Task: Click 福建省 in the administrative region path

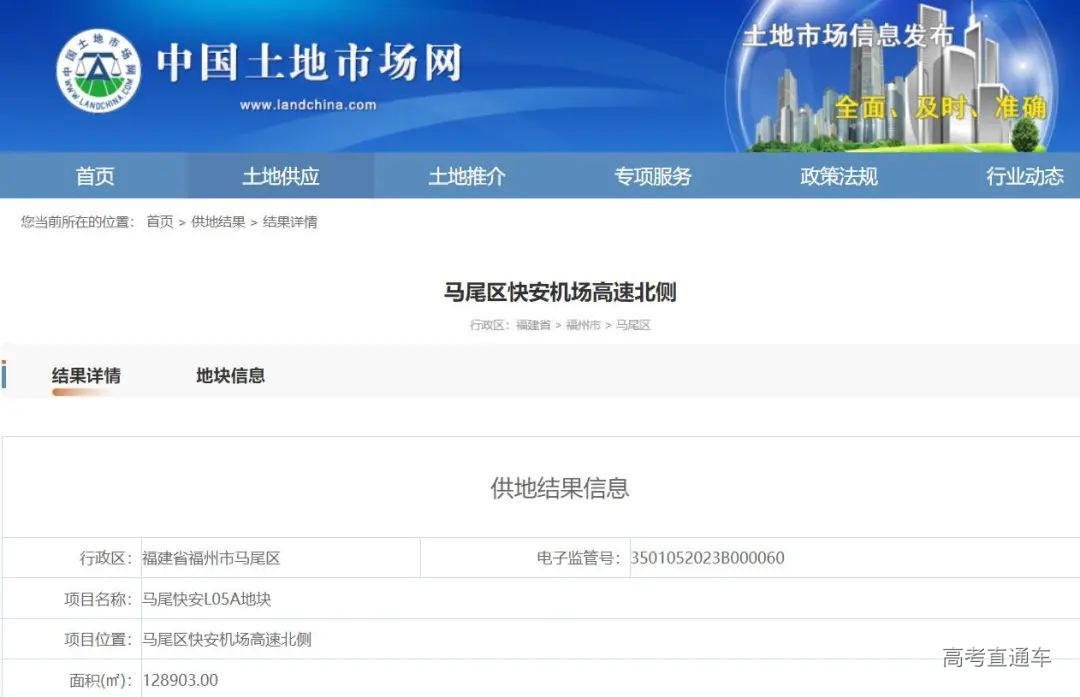Action: (x=534, y=324)
